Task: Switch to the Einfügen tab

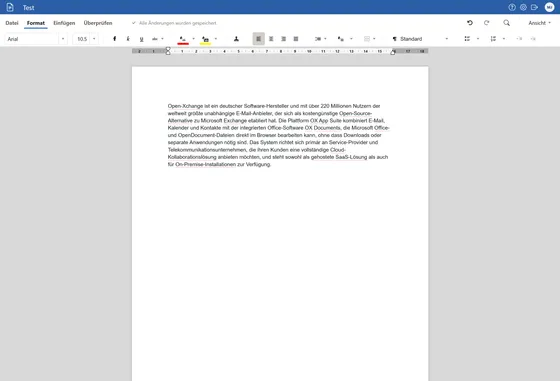Action: pos(64,23)
